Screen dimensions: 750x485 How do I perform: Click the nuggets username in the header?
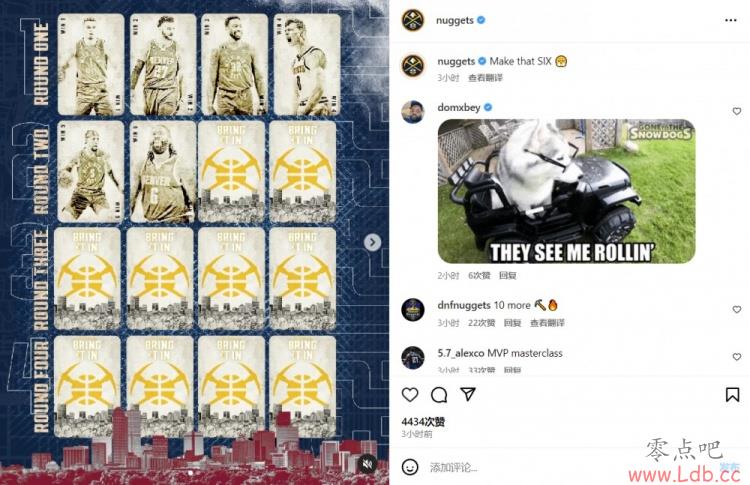pos(454,21)
